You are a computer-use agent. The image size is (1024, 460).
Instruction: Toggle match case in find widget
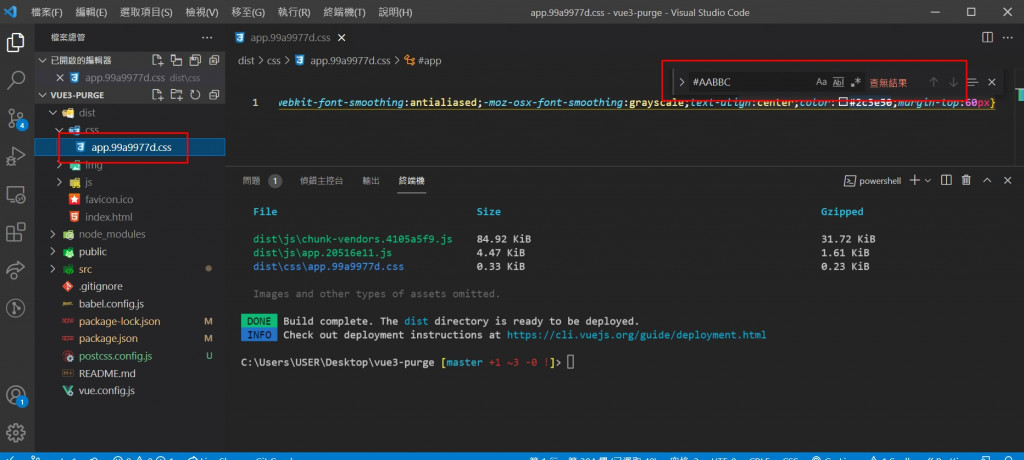coord(822,82)
